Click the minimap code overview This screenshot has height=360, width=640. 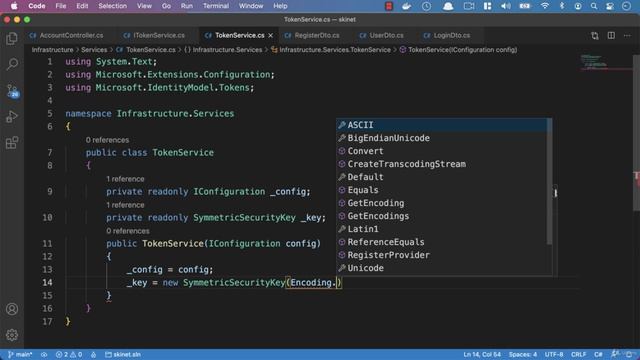coord(606,62)
